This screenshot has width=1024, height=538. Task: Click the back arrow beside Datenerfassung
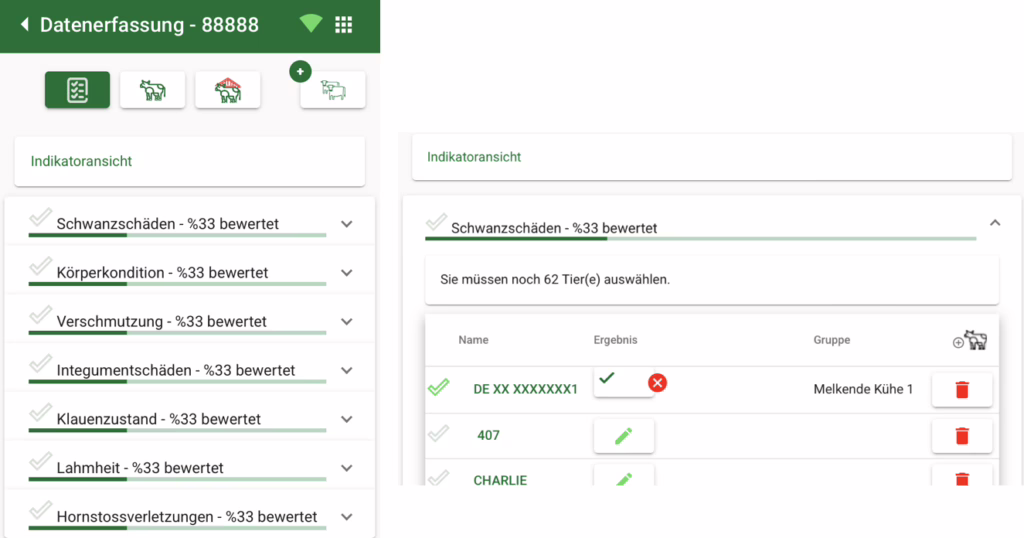click(24, 25)
